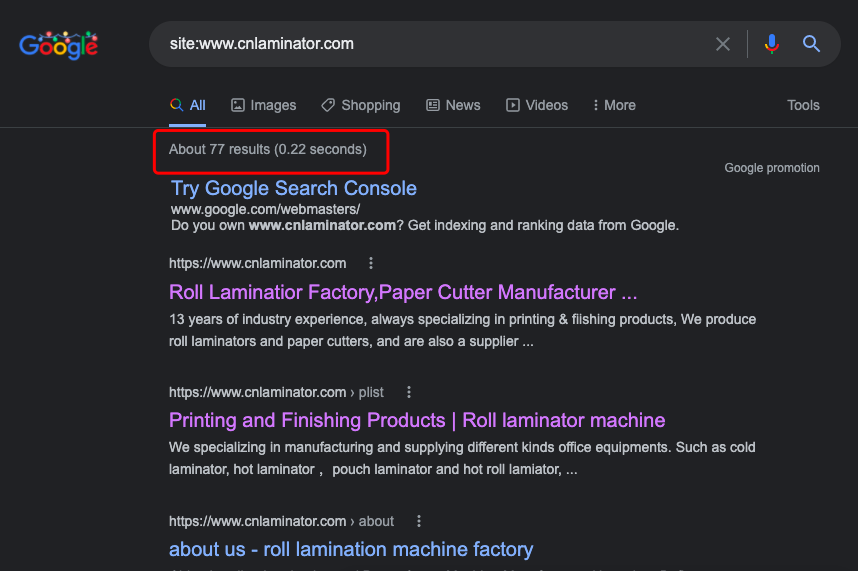Open three-dot menu beside about result

coord(419,521)
